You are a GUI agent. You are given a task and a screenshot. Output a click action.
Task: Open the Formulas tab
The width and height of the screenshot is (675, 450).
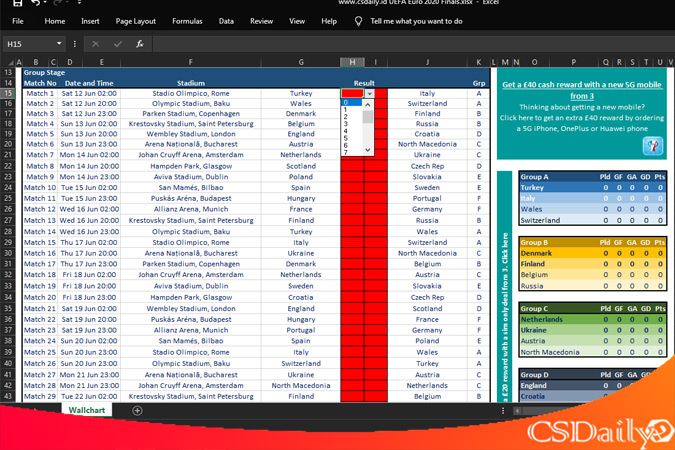[187, 21]
